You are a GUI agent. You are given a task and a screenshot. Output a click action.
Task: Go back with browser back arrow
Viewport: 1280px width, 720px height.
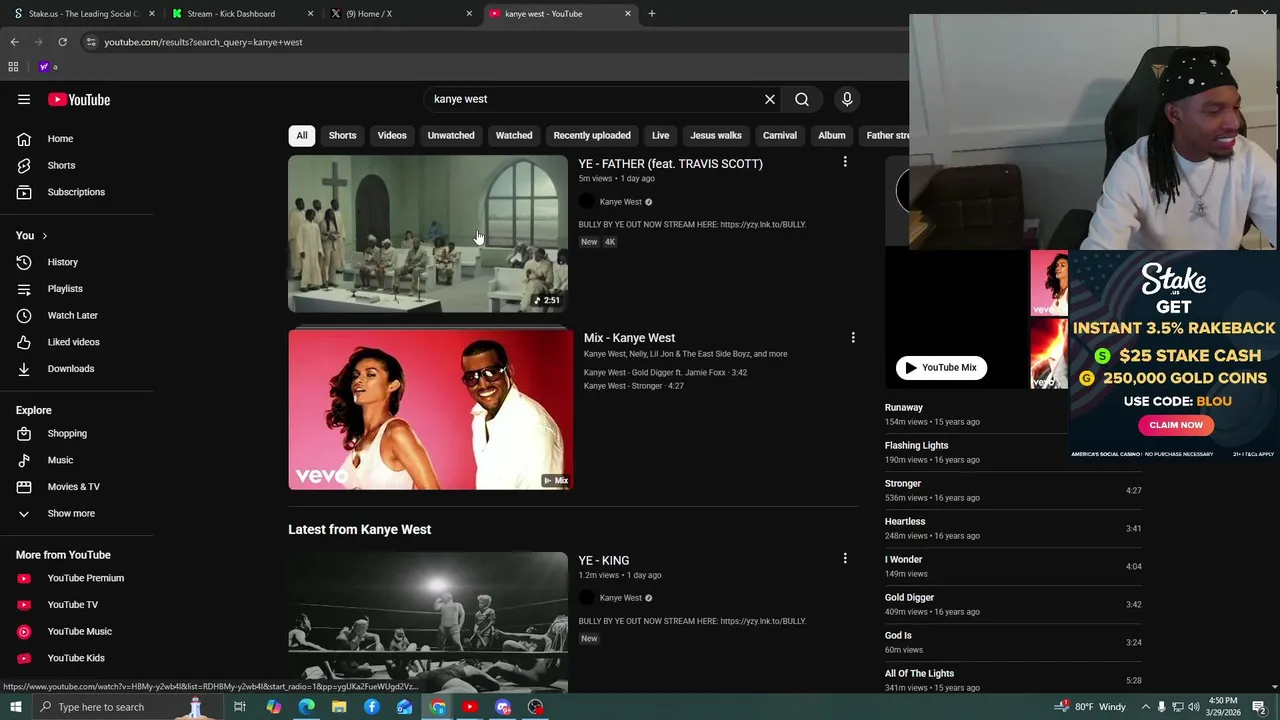point(14,42)
